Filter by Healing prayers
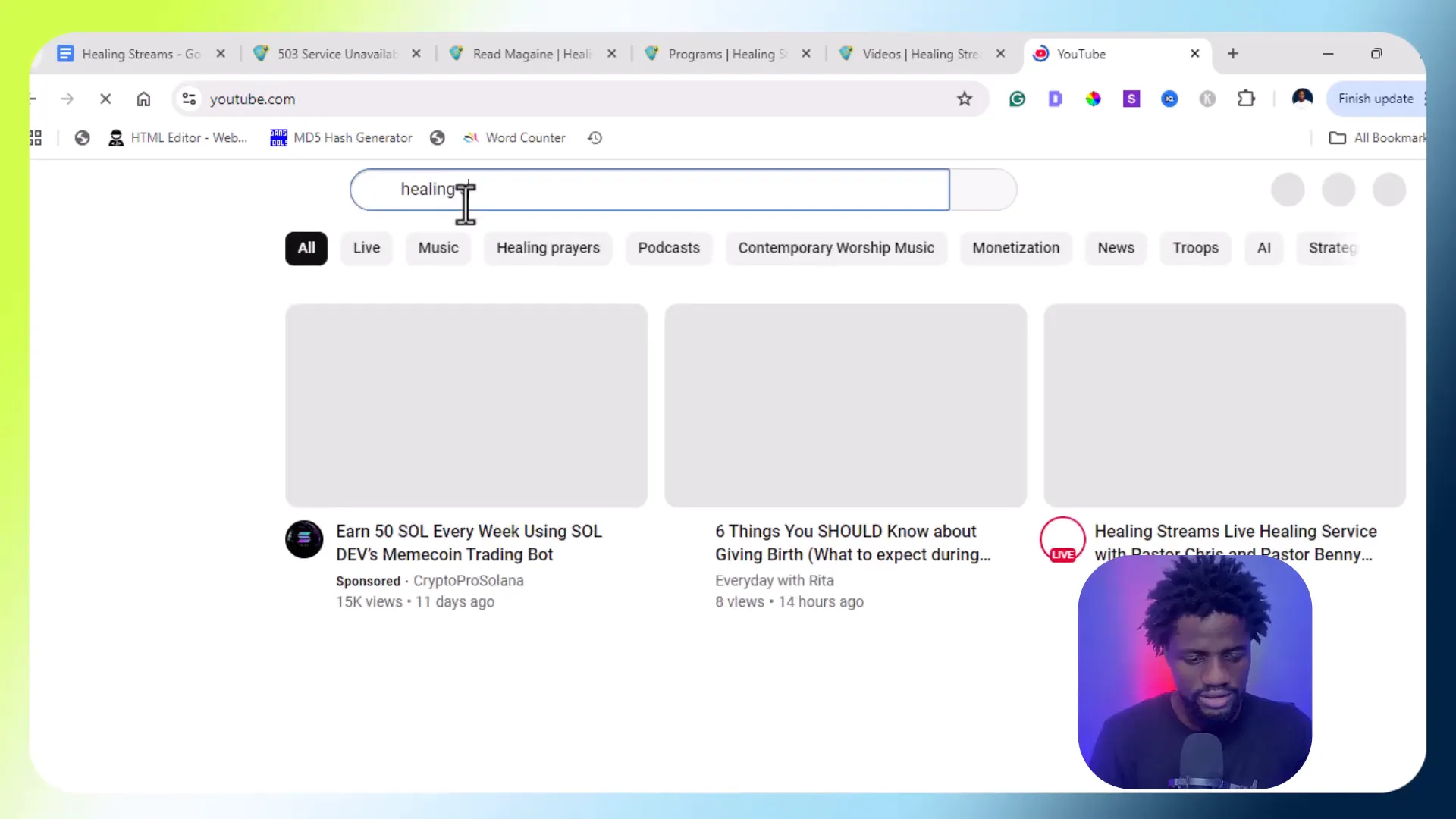This screenshot has width=1456, height=819. (548, 248)
